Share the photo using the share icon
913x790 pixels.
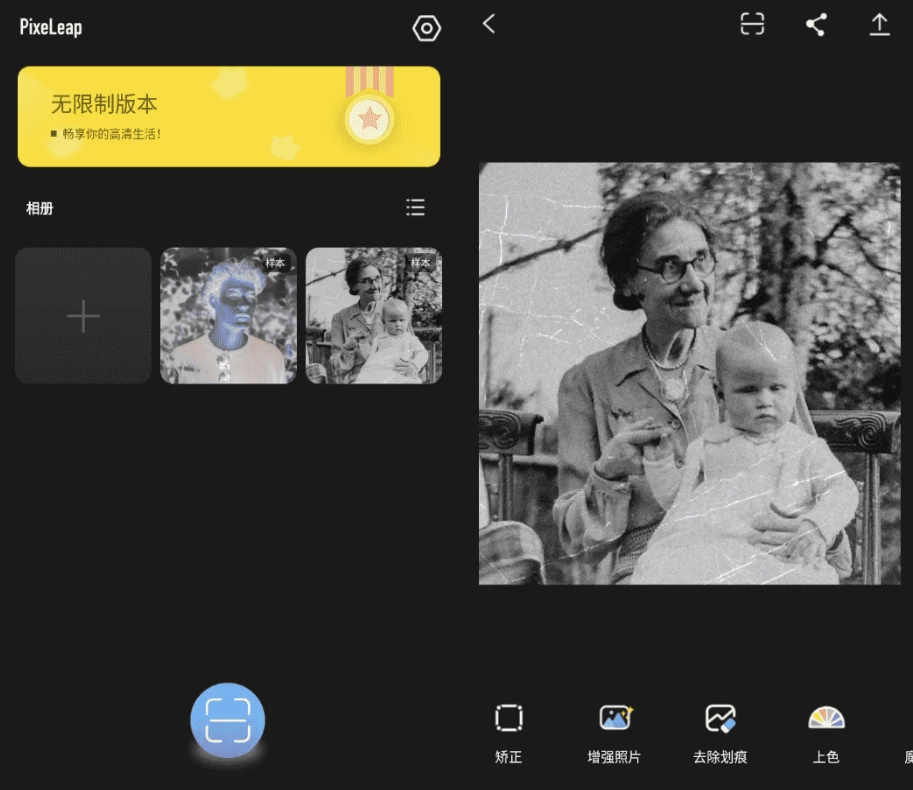pyautogui.click(x=816, y=25)
